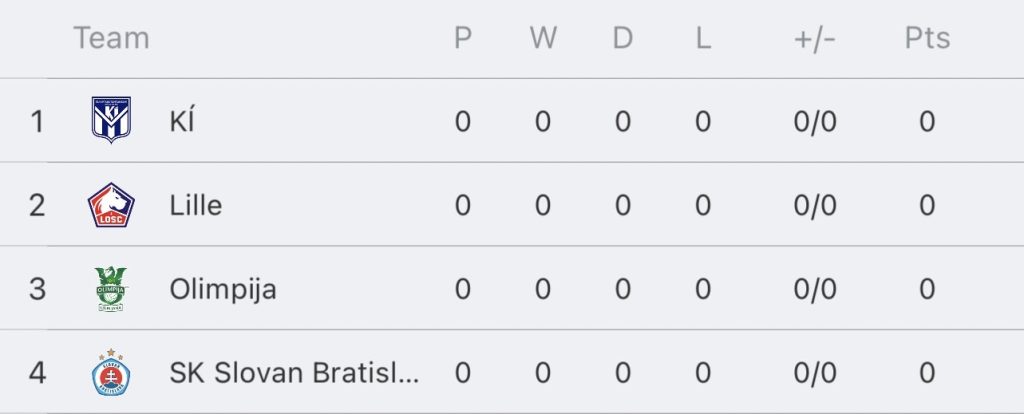This screenshot has width=1024, height=414.
Task: Click the L column header
Action: coord(703,38)
